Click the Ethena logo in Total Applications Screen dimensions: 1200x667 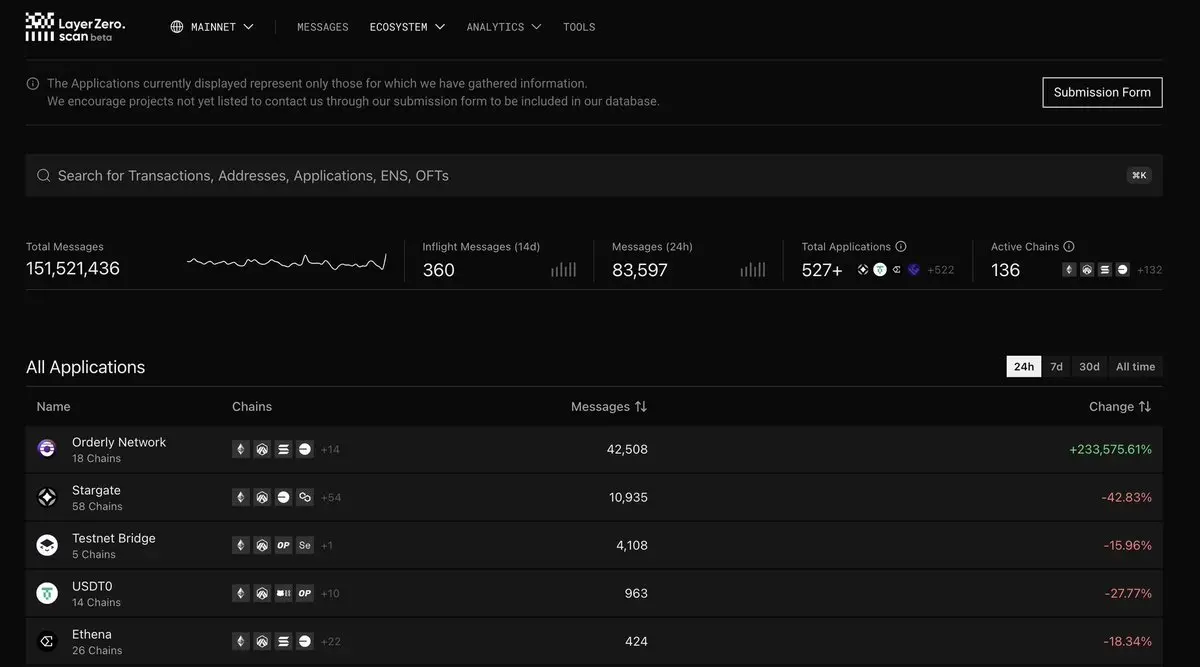click(x=897, y=270)
